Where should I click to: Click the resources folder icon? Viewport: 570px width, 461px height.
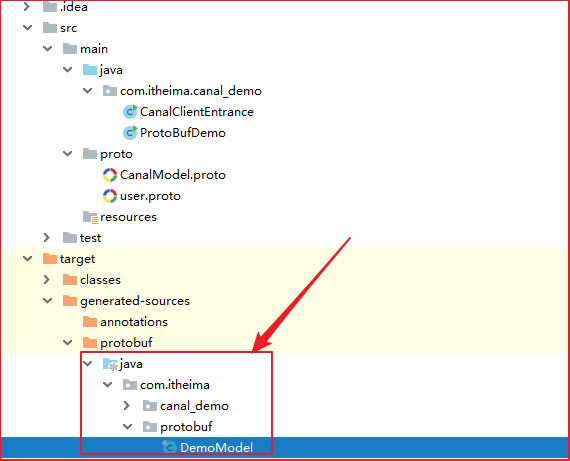(90, 217)
